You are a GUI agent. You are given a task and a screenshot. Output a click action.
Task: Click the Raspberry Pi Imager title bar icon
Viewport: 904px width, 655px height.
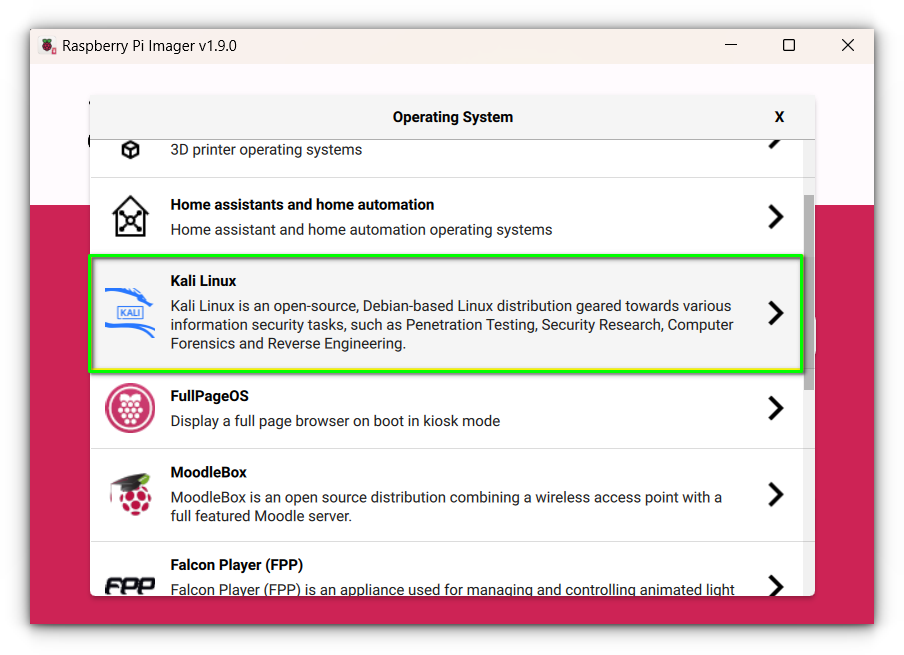point(48,46)
